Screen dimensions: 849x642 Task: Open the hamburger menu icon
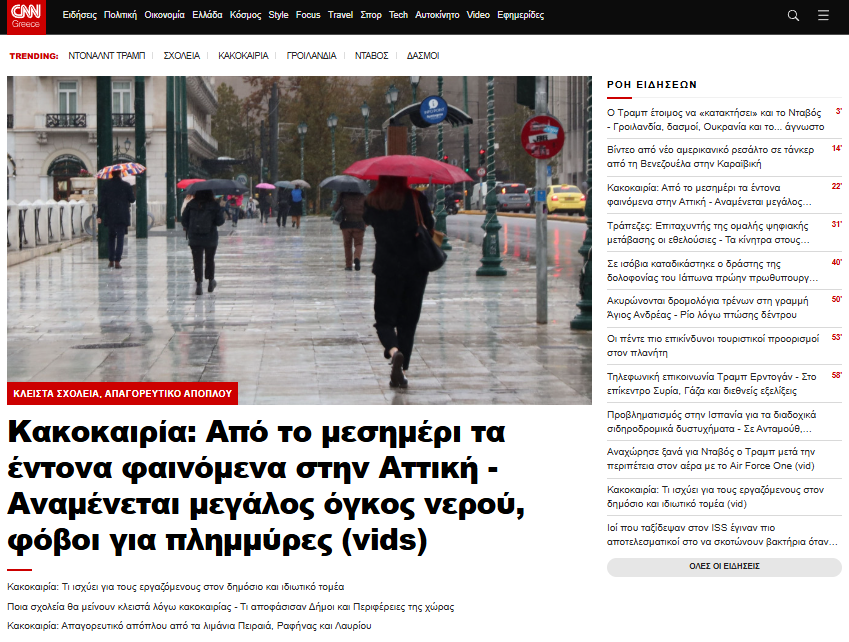click(x=823, y=15)
